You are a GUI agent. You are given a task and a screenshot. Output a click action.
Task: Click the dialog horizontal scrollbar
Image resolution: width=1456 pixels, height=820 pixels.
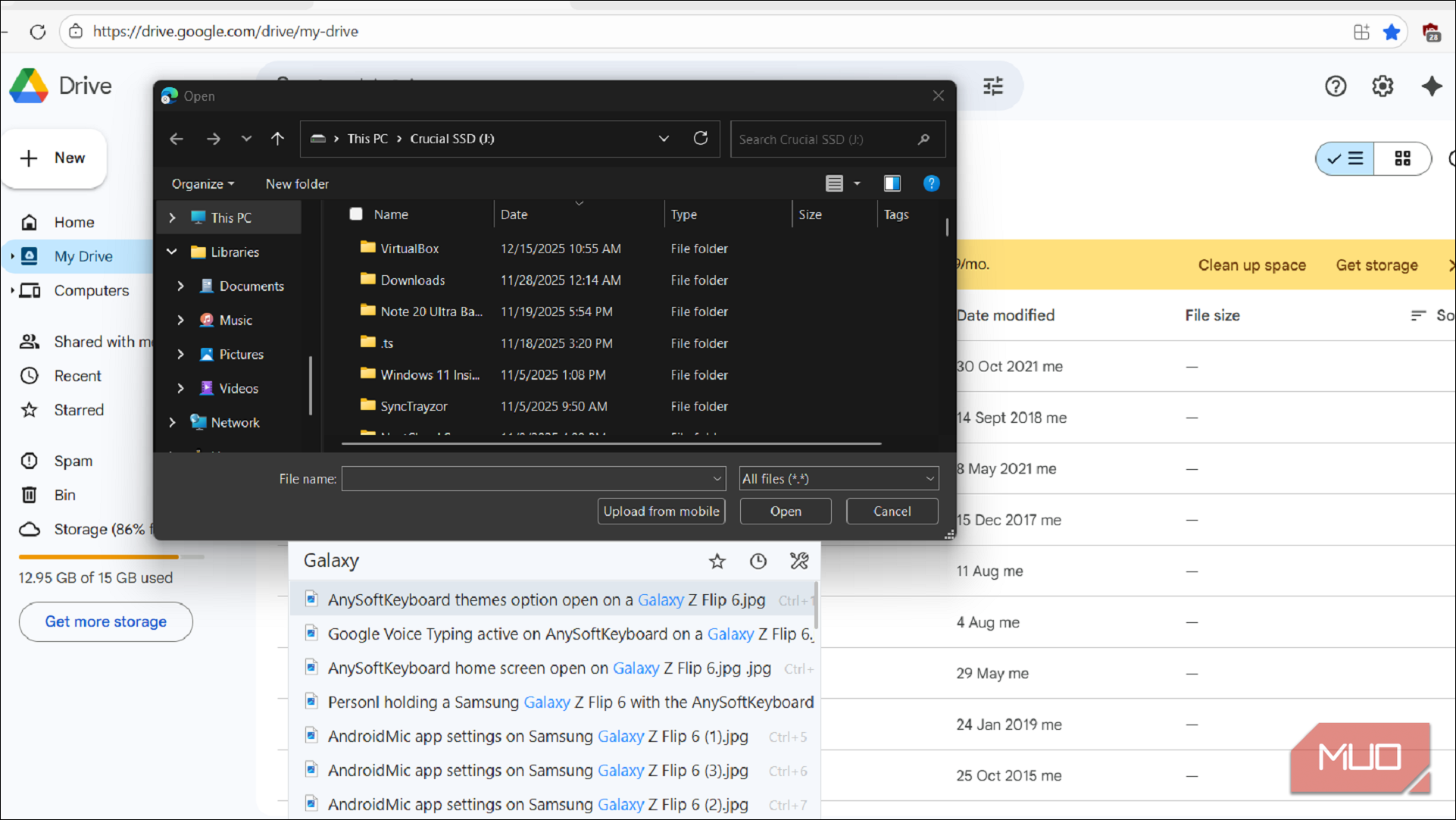[611, 443]
